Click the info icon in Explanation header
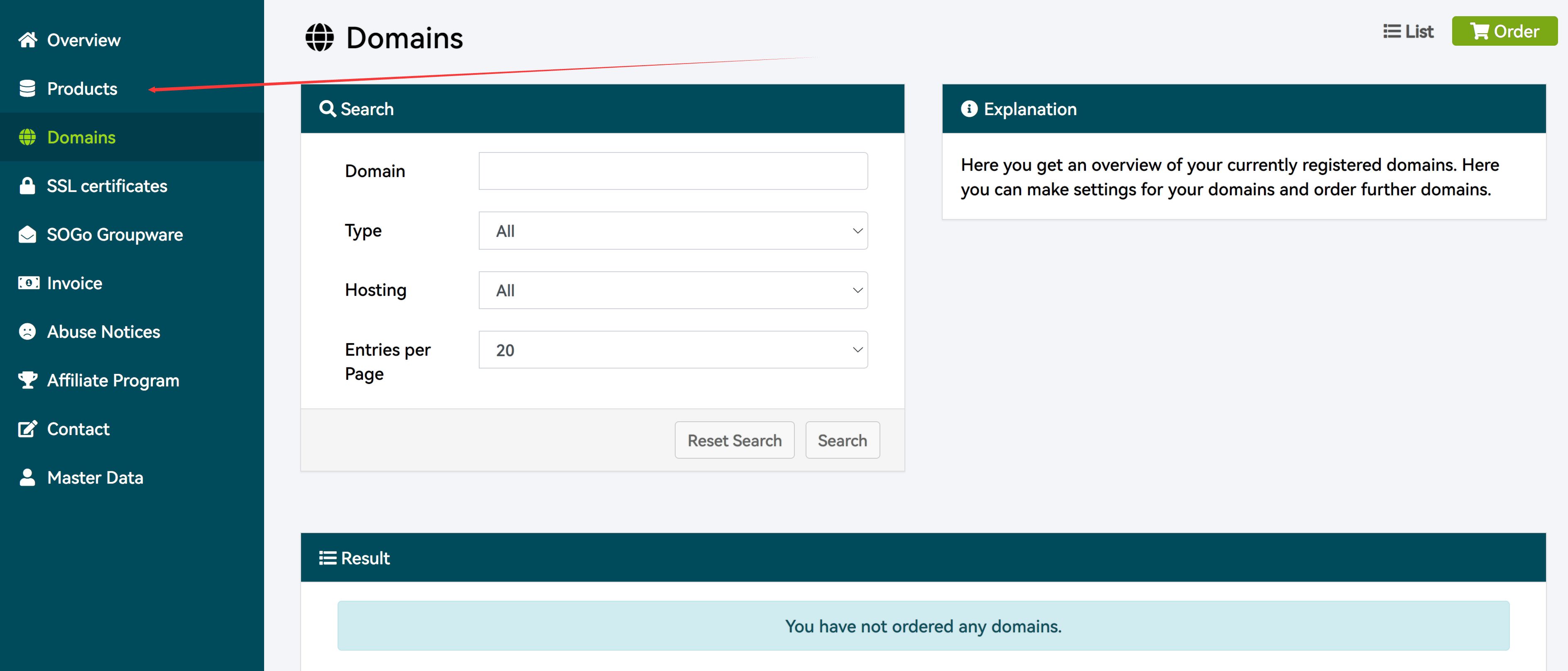 [969, 109]
